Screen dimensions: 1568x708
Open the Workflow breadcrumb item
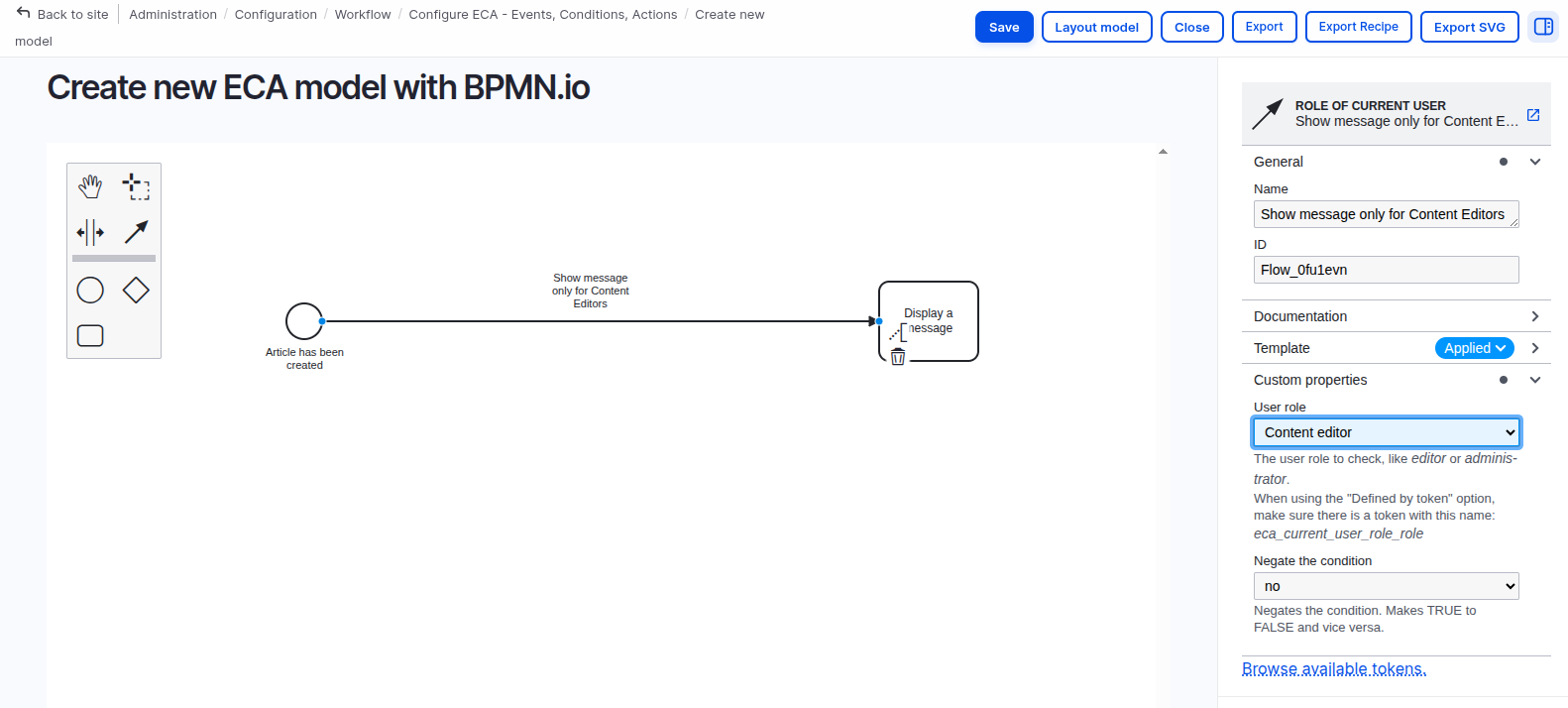click(363, 15)
